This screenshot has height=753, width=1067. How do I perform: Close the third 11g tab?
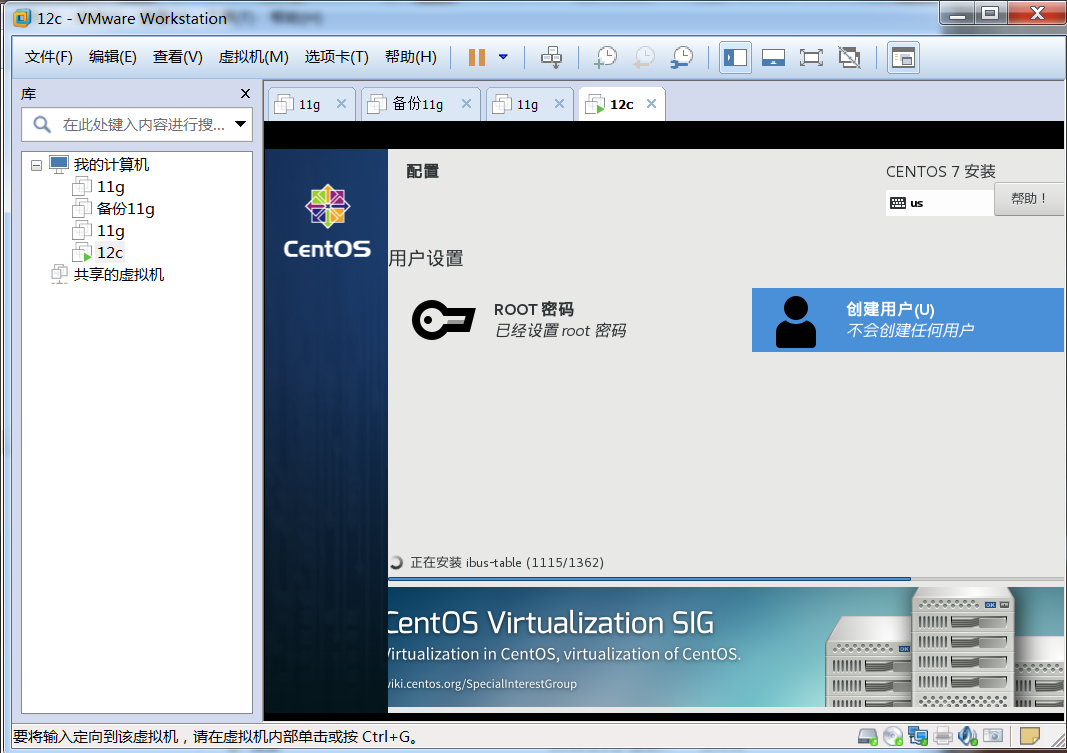coord(559,103)
